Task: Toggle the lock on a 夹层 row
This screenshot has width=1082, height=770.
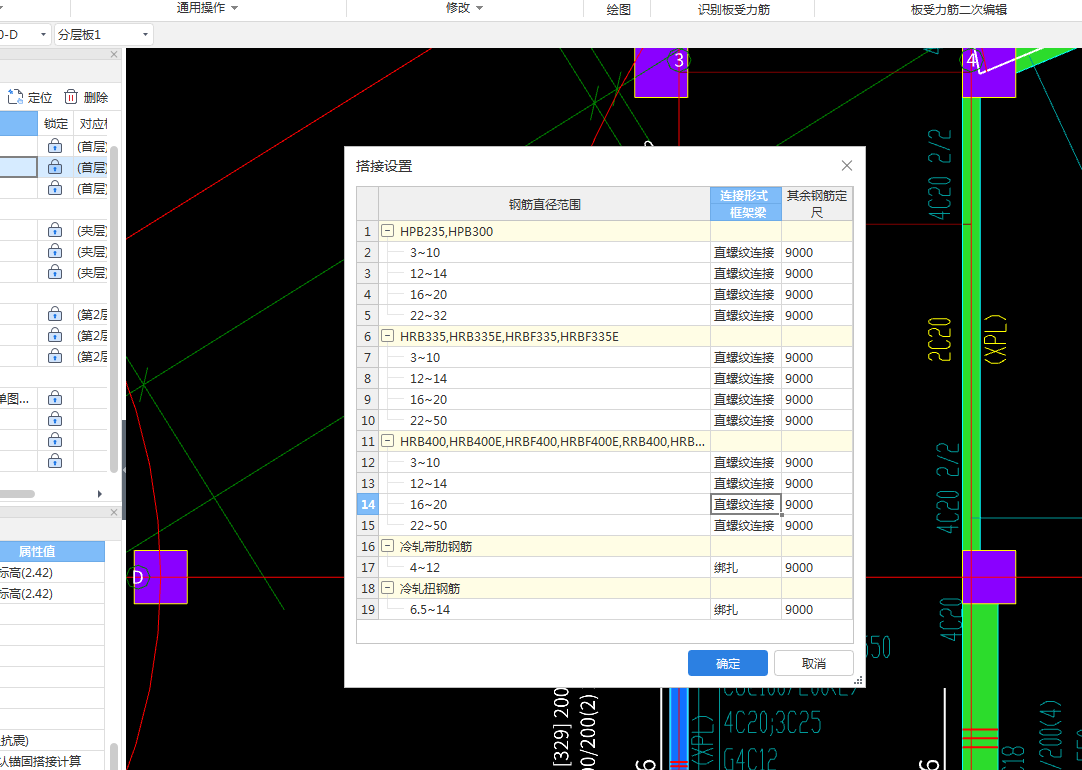Action: [55, 229]
